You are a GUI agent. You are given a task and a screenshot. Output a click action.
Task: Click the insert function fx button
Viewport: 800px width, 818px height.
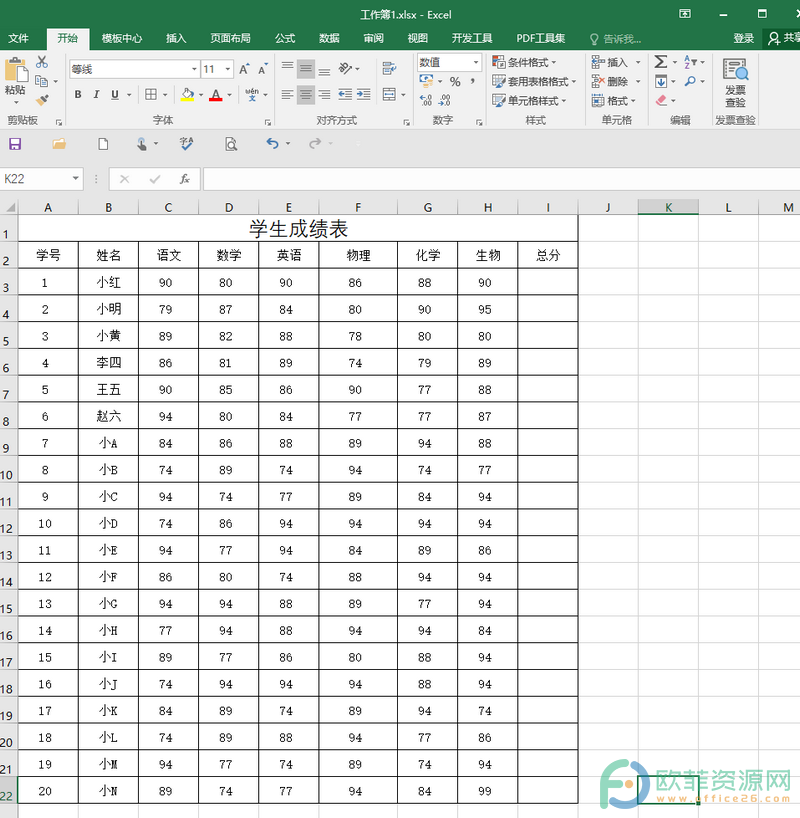pos(184,179)
